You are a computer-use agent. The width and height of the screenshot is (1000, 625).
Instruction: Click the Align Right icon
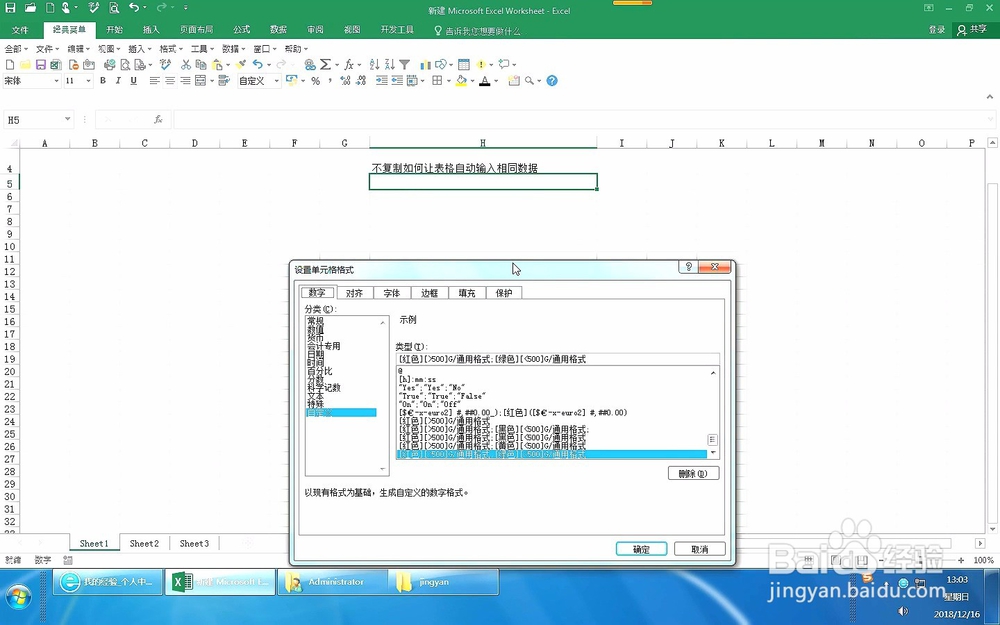click(185, 81)
